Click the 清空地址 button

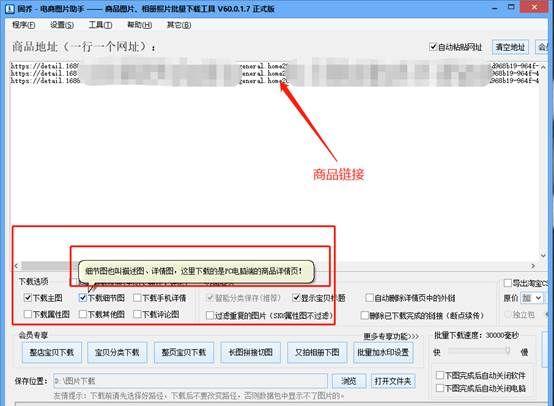(510, 47)
